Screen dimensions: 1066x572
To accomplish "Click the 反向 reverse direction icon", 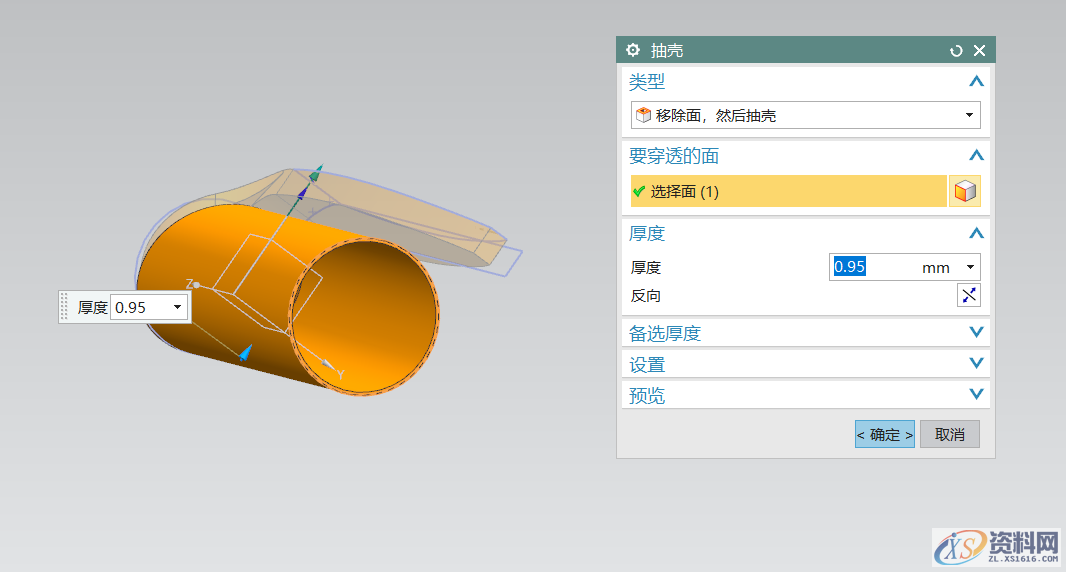I will (969, 295).
